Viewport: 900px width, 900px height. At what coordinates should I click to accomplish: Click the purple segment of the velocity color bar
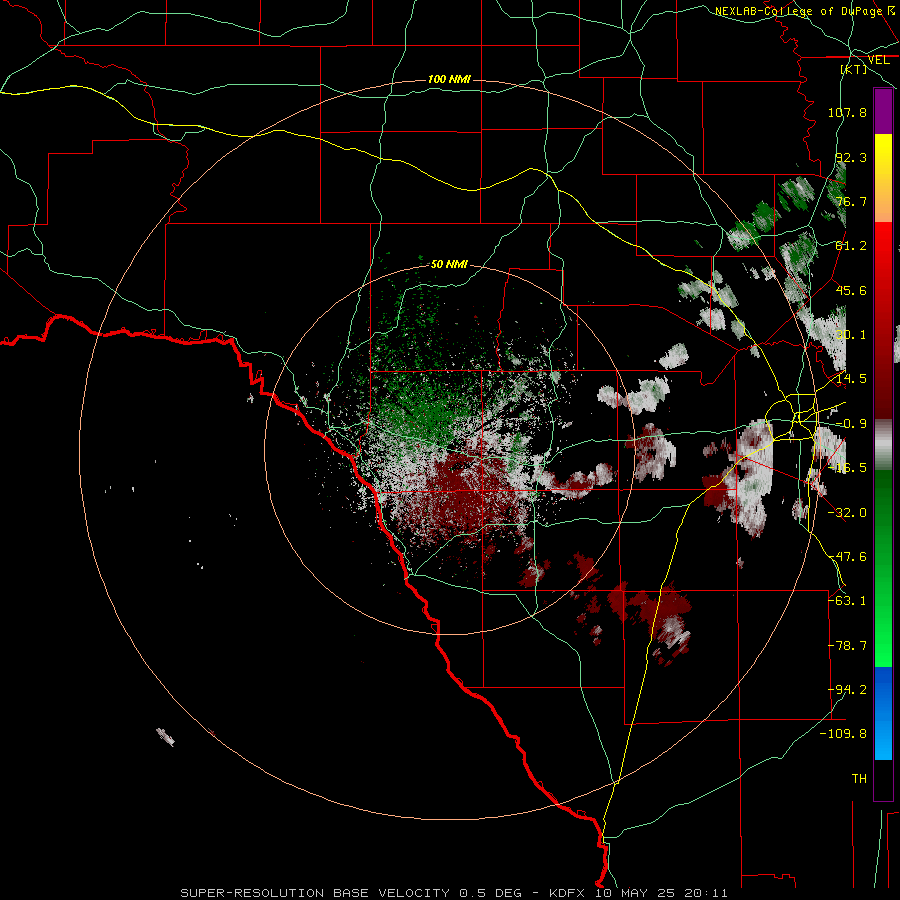pyautogui.click(x=883, y=112)
